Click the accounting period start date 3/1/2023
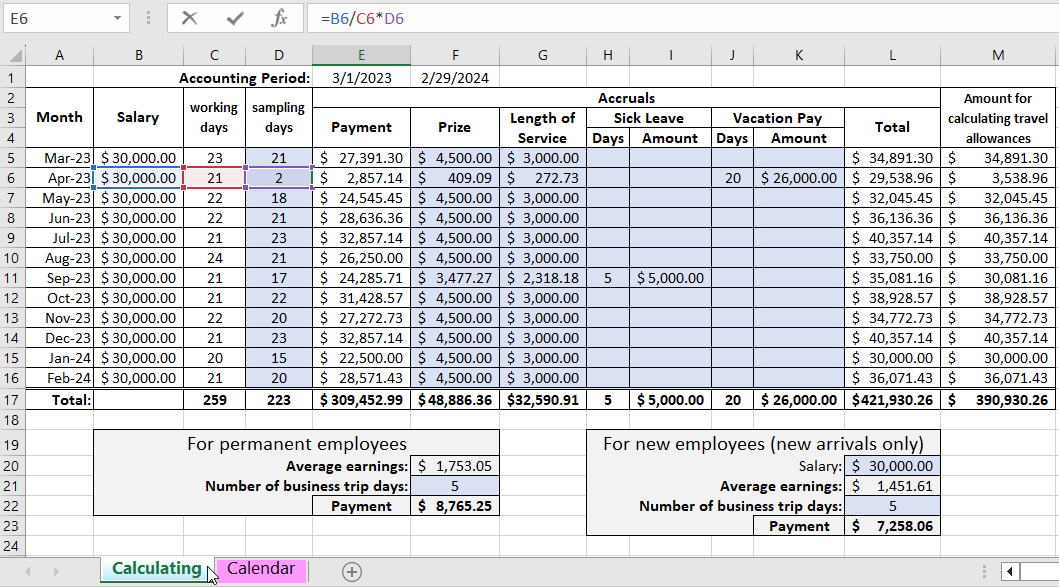 (x=361, y=77)
